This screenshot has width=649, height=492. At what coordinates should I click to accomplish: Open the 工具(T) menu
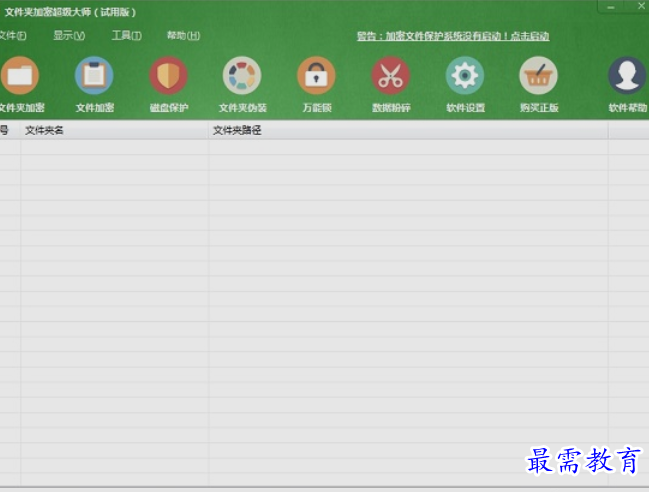point(127,36)
